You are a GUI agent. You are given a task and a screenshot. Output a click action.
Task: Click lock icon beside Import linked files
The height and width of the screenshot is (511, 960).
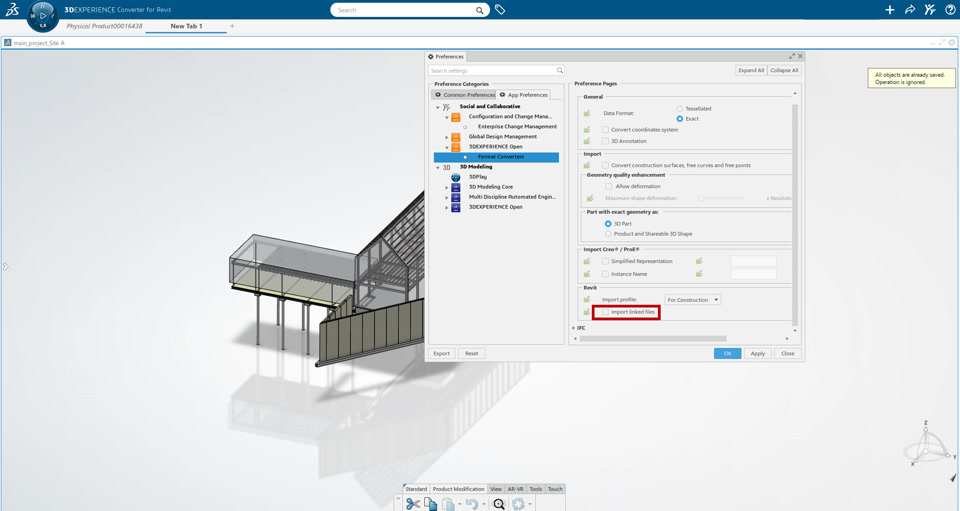tap(587, 312)
